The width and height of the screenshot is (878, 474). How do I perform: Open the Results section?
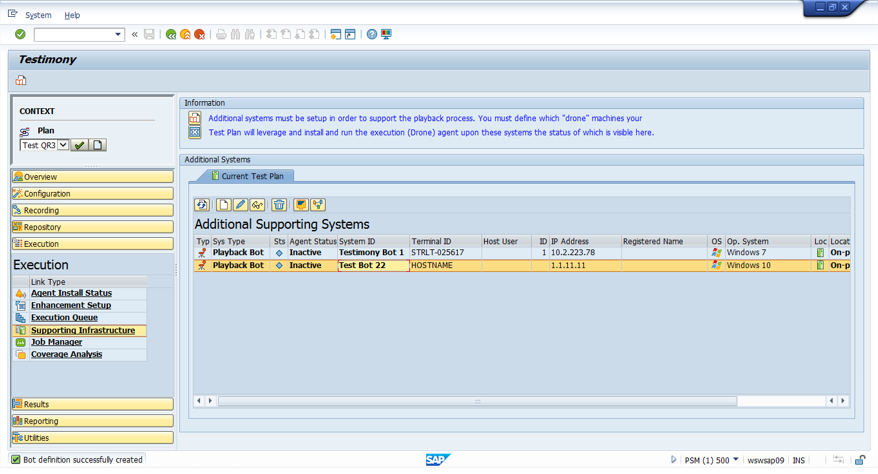pyautogui.click(x=92, y=404)
